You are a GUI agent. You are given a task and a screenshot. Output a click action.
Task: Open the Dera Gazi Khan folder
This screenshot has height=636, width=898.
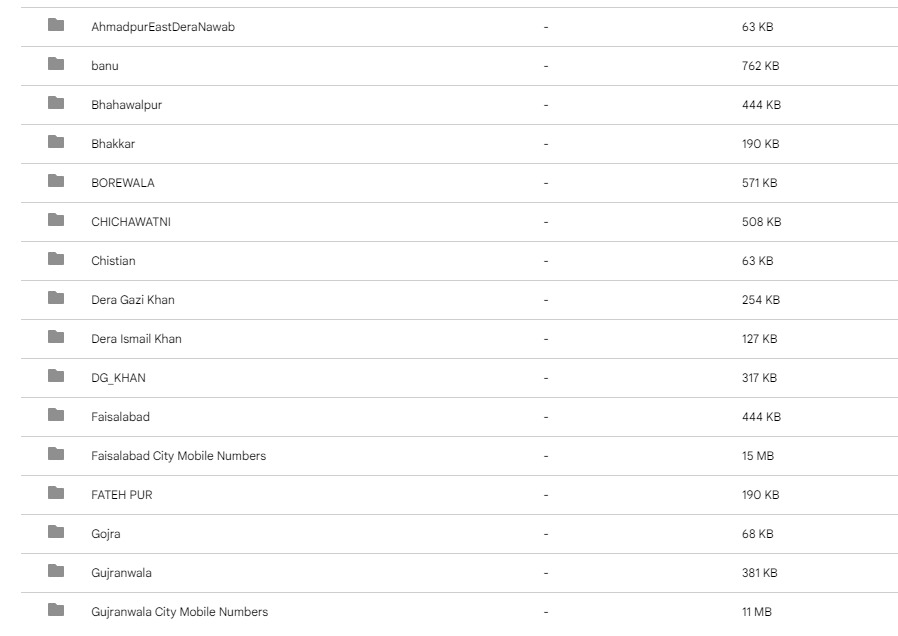tap(133, 300)
